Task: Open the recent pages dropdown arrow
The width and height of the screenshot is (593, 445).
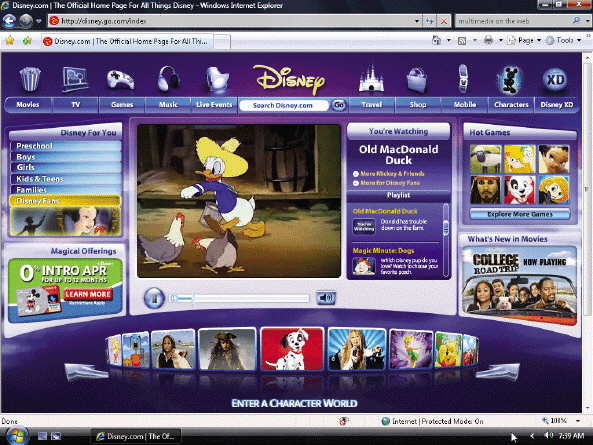Action: coord(39,21)
